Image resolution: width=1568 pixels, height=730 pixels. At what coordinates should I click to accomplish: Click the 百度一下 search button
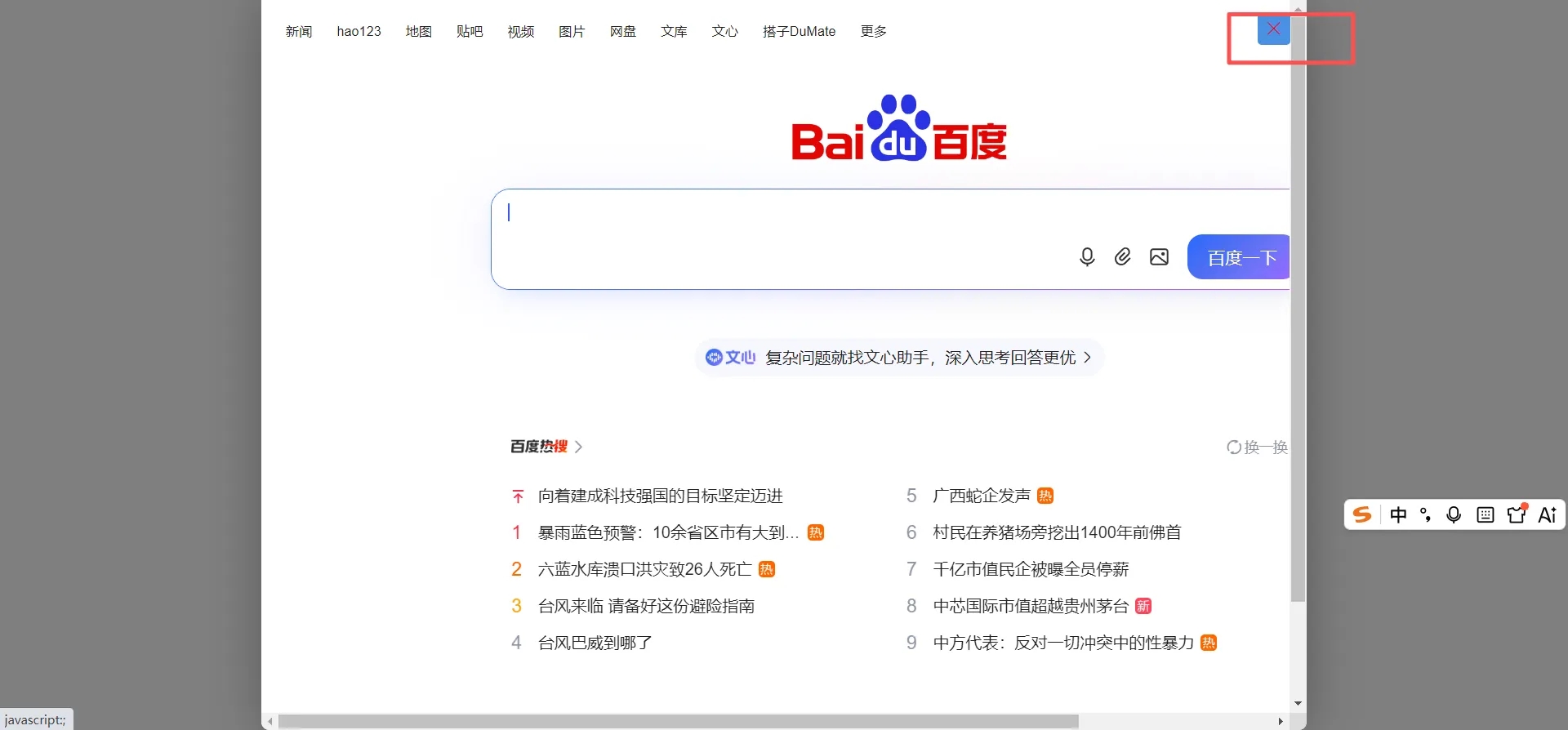(x=1239, y=257)
